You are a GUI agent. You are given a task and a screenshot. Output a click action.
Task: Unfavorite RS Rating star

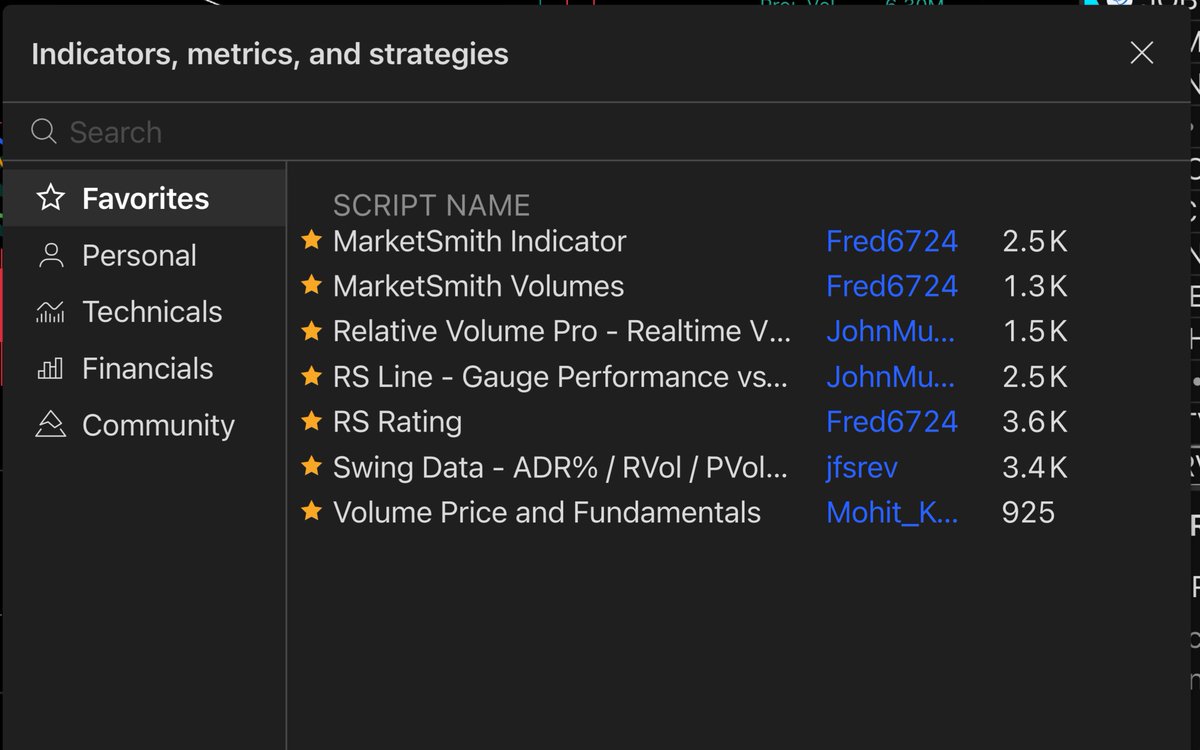click(x=312, y=421)
